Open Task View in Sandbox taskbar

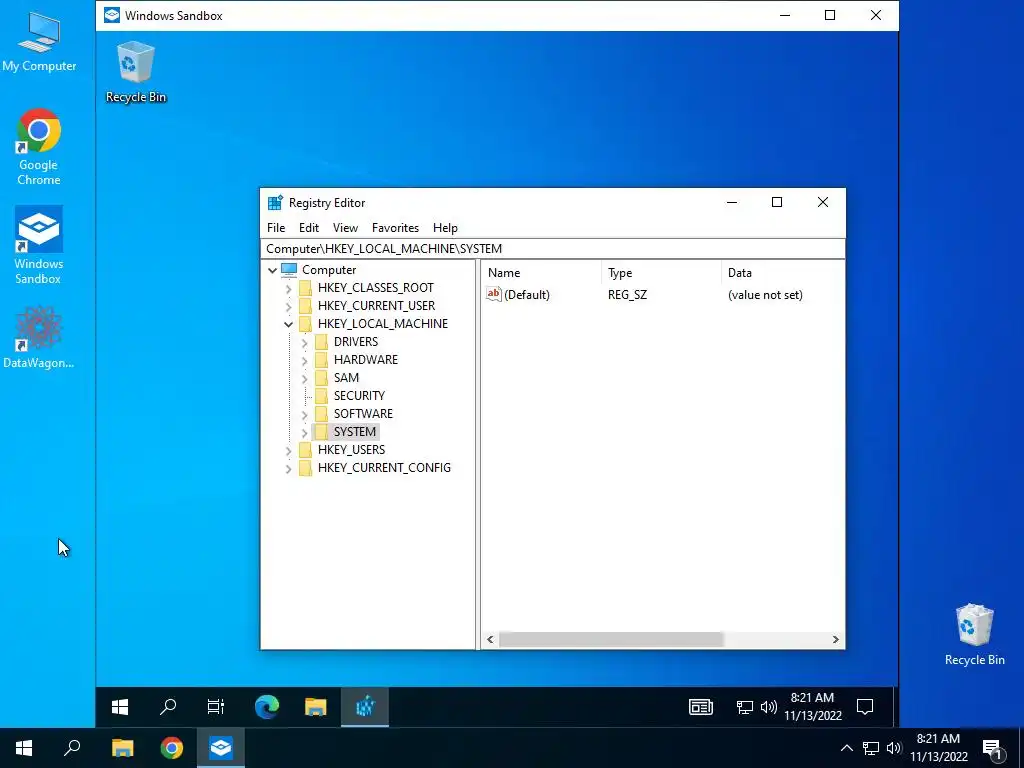[x=216, y=707]
